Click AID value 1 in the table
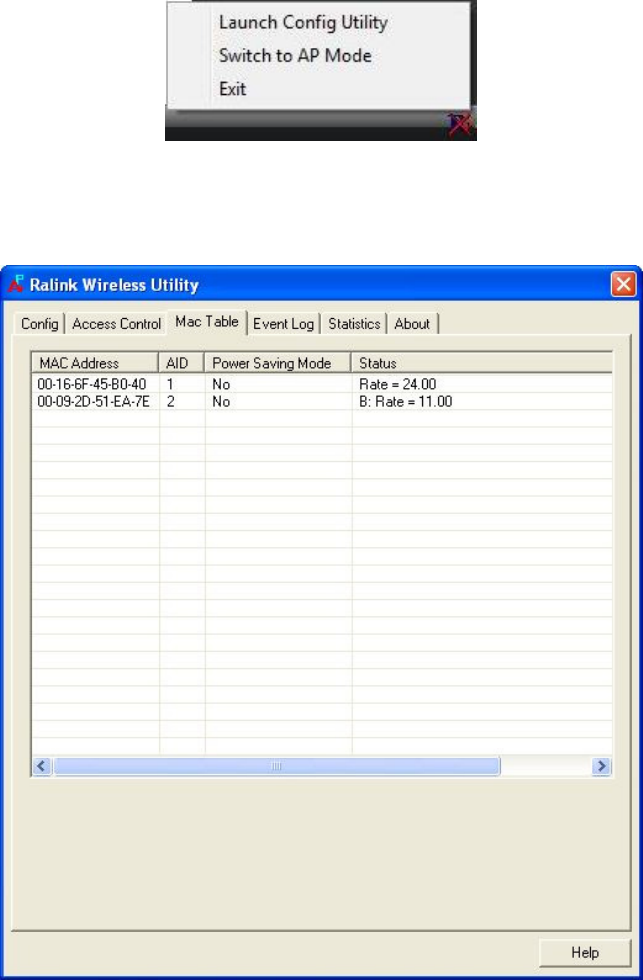This screenshot has height=980, width=643. [x=170, y=384]
